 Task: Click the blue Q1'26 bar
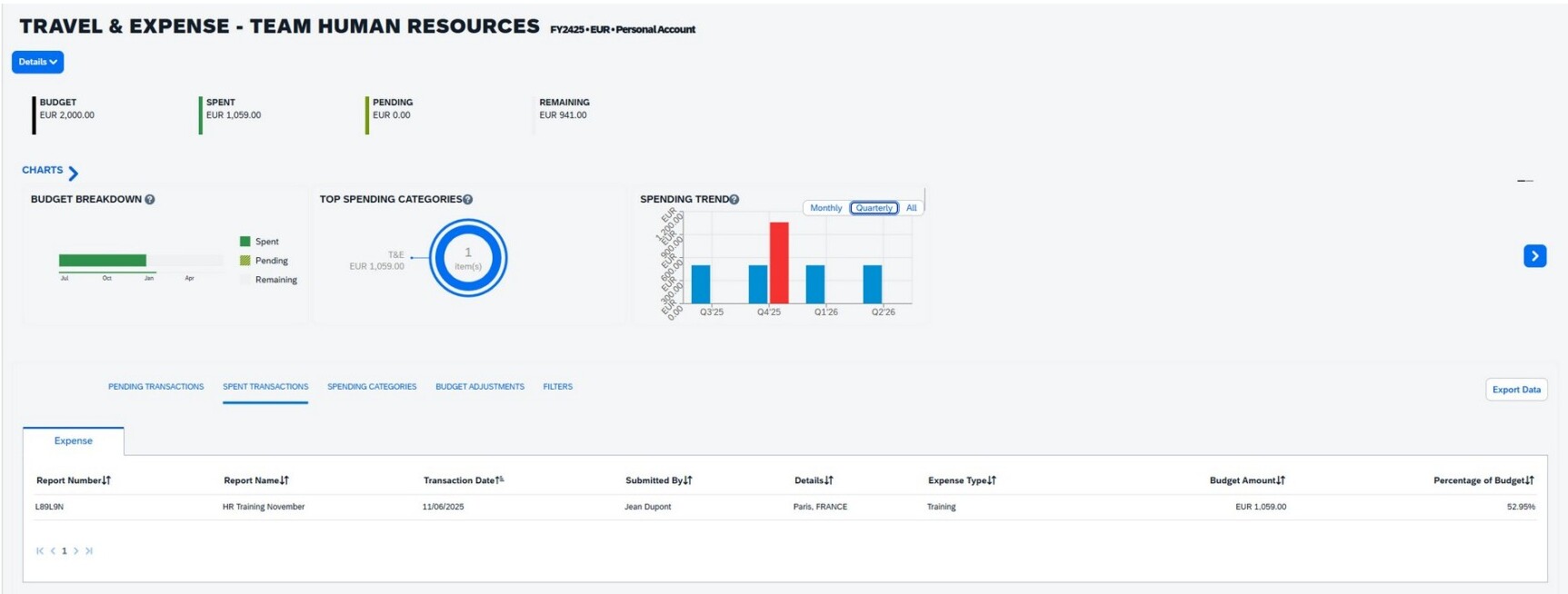815,284
